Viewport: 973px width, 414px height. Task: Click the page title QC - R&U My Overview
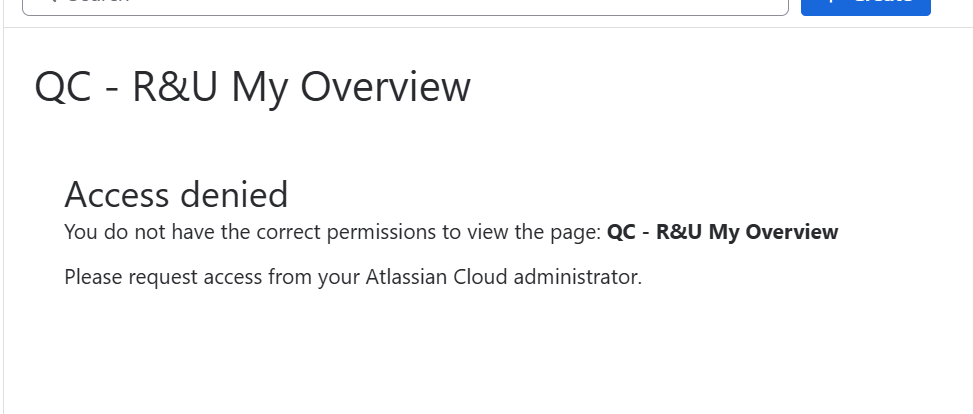click(252, 88)
